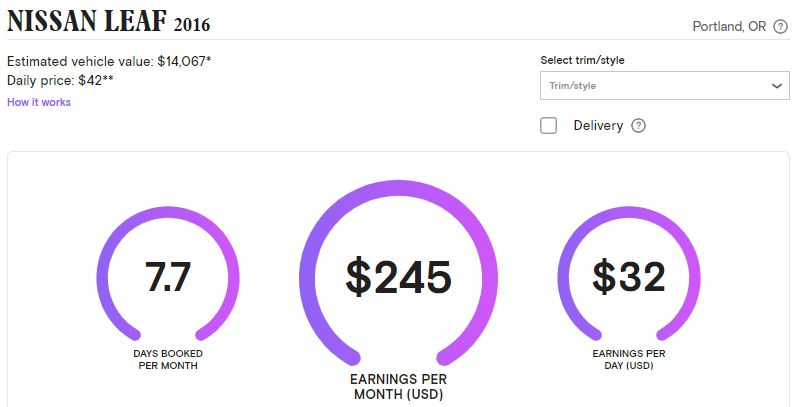
Task: Click the DAYS BOOKED PER MONTH caption
Action: 168,359
